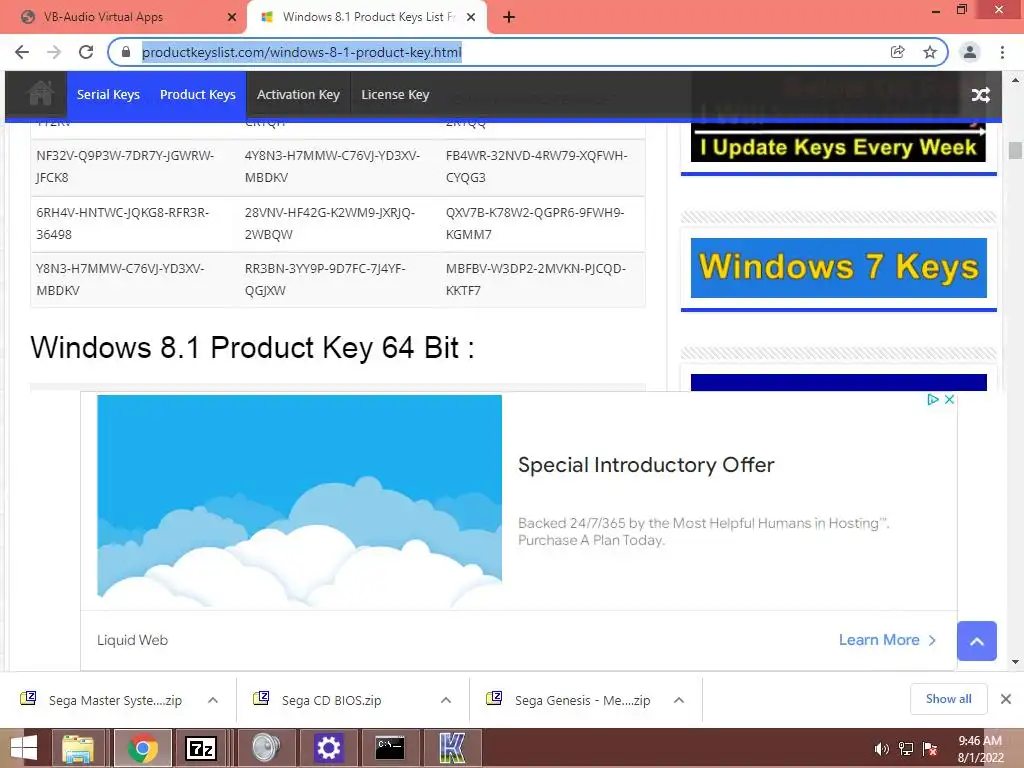Bookmark this page with the star icon
The width and height of the screenshot is (1024, 768).
(930, 52)
